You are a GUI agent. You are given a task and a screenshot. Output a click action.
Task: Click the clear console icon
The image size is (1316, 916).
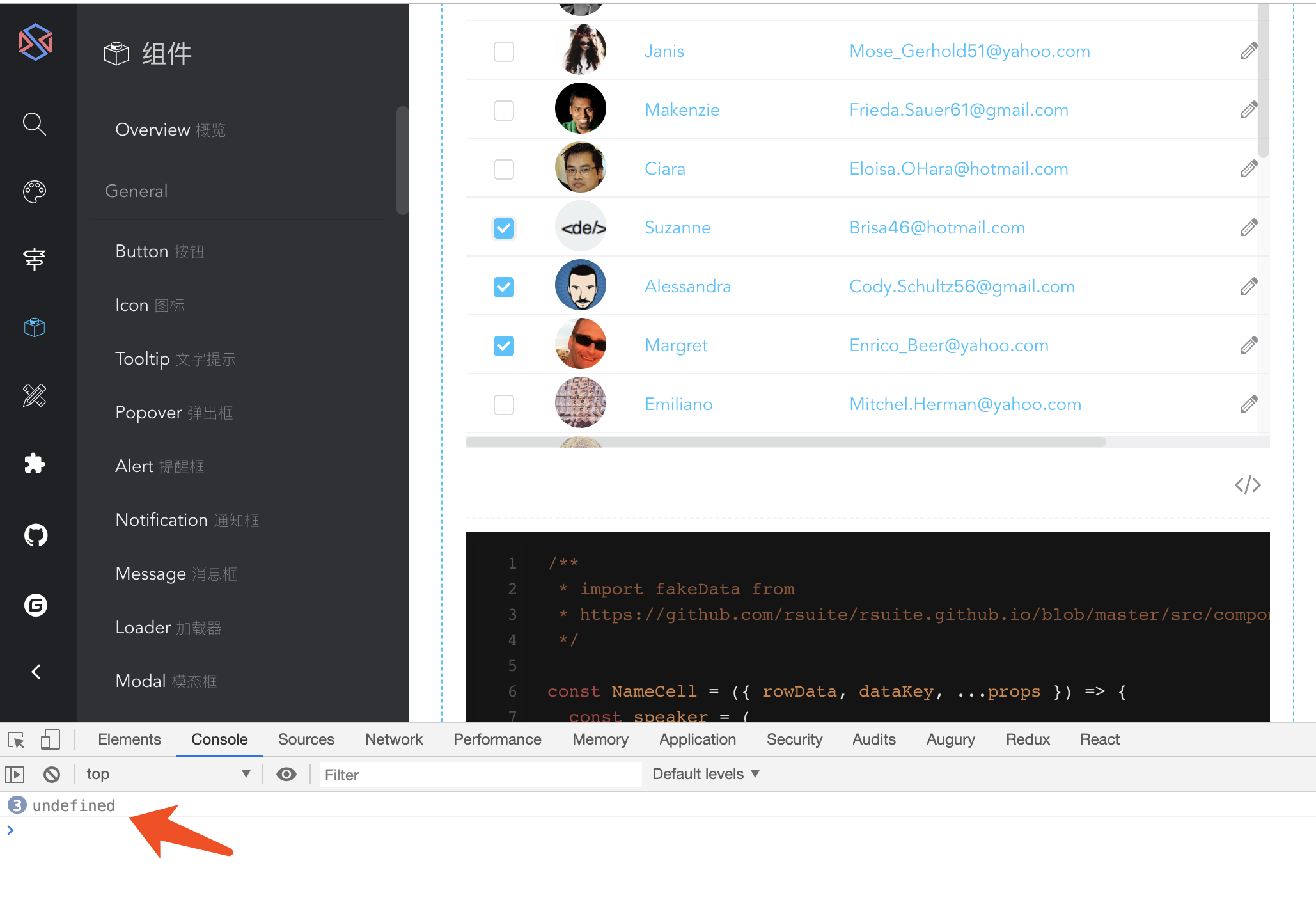pyautogui.click(x=52, y=775)
